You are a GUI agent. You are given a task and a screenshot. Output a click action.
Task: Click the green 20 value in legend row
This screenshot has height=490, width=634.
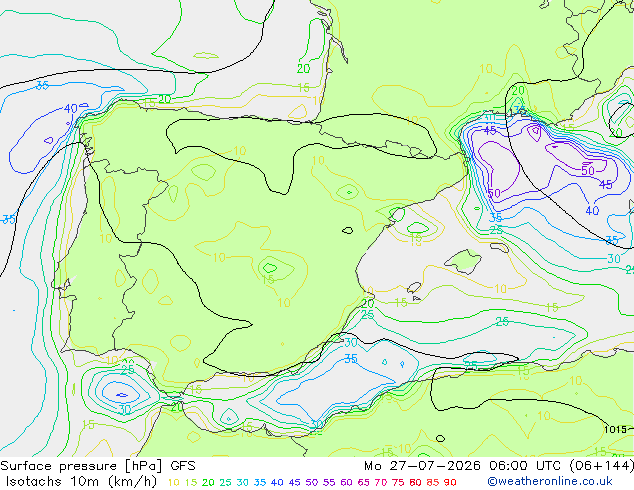pos(208,482)
